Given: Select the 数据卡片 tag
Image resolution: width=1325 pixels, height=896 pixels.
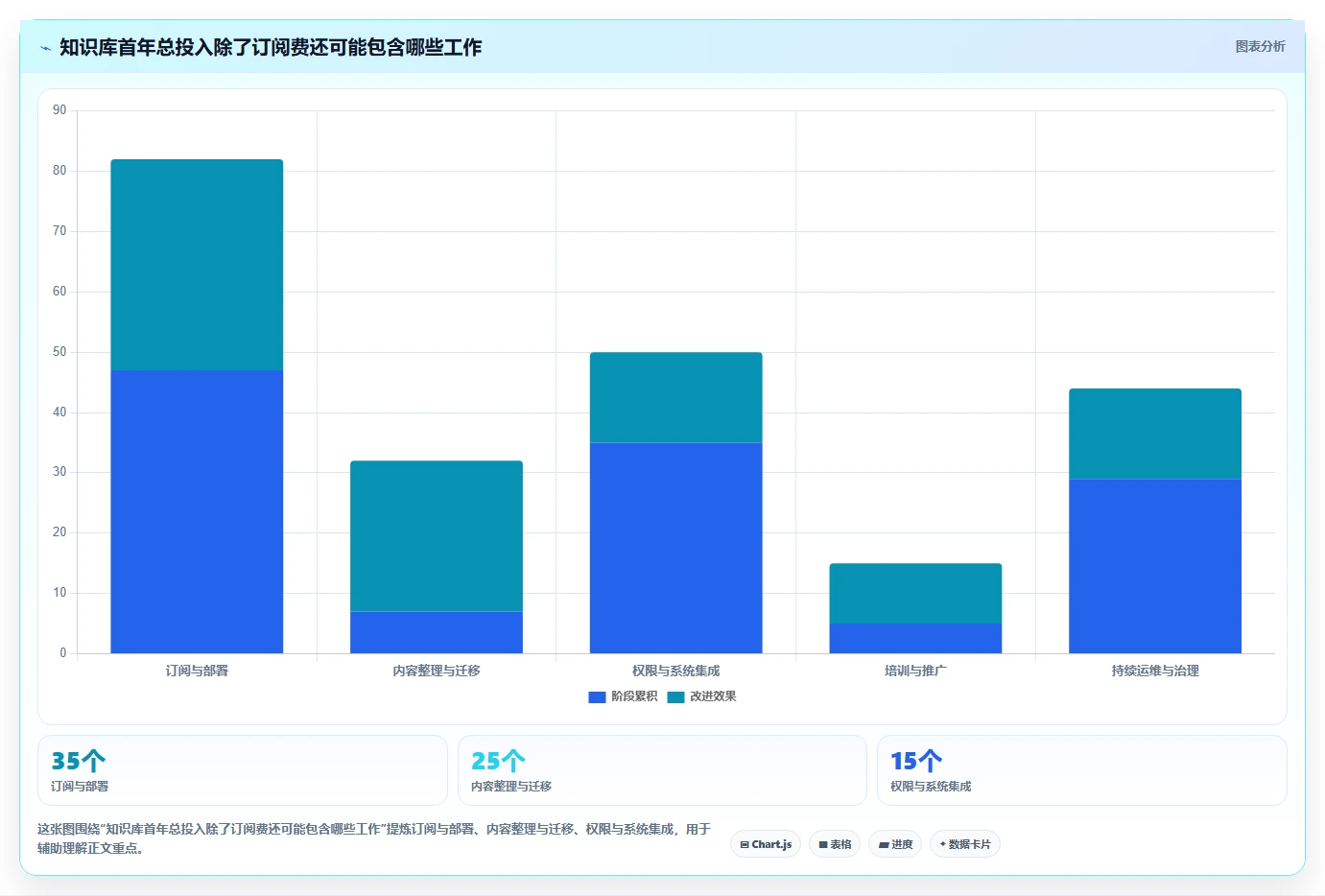Looking at the screenshot, I should (x=965, y=844).
